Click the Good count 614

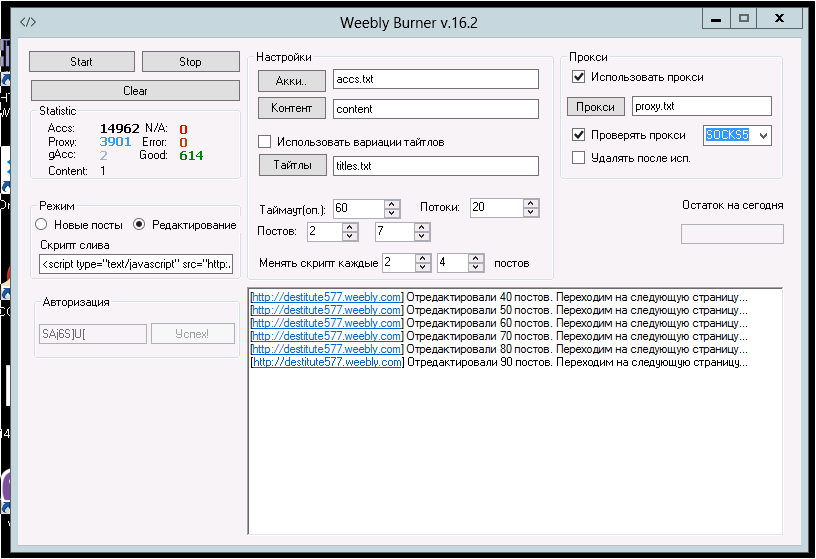pos(191,155)
